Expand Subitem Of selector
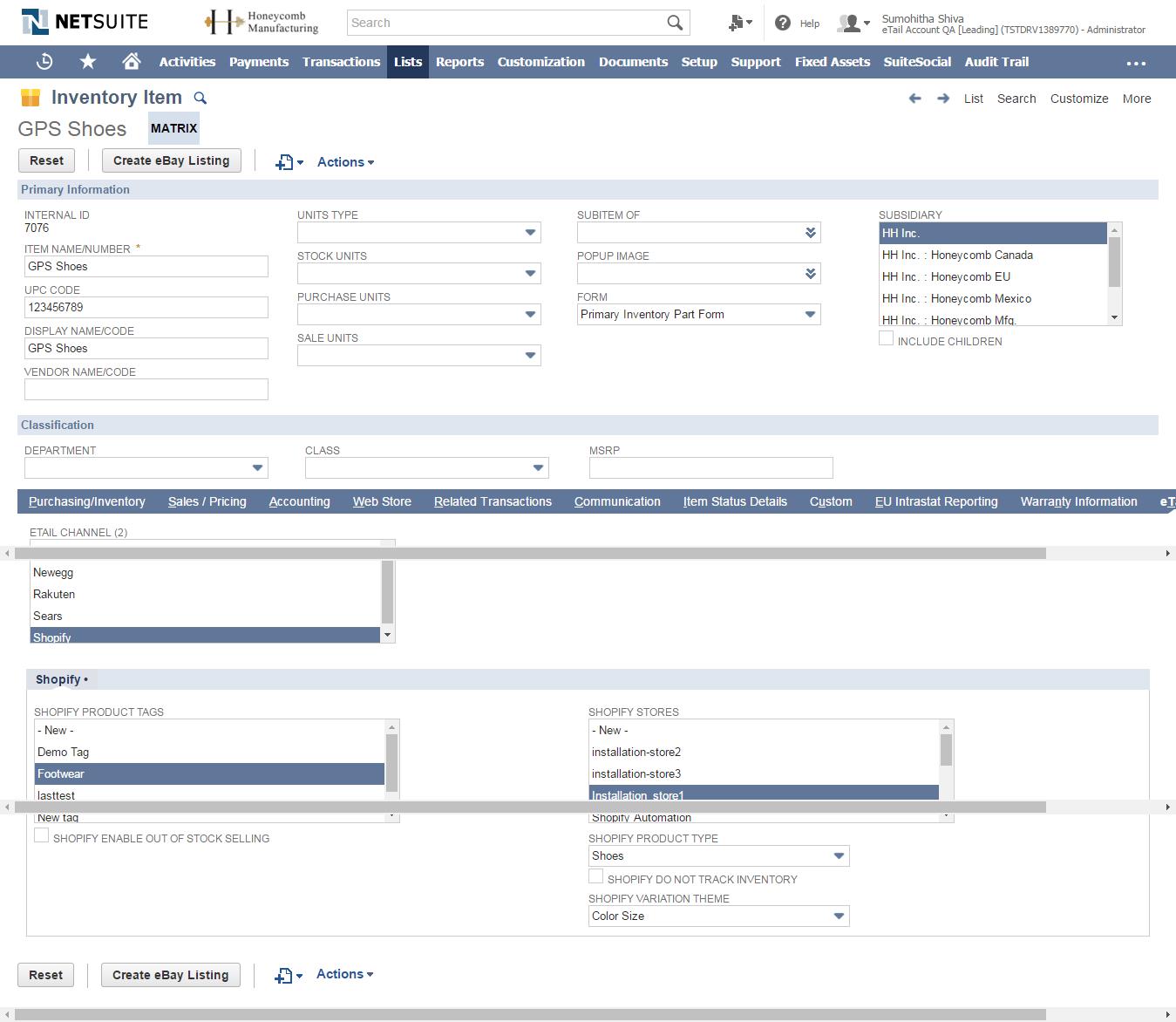 point(811,233)
